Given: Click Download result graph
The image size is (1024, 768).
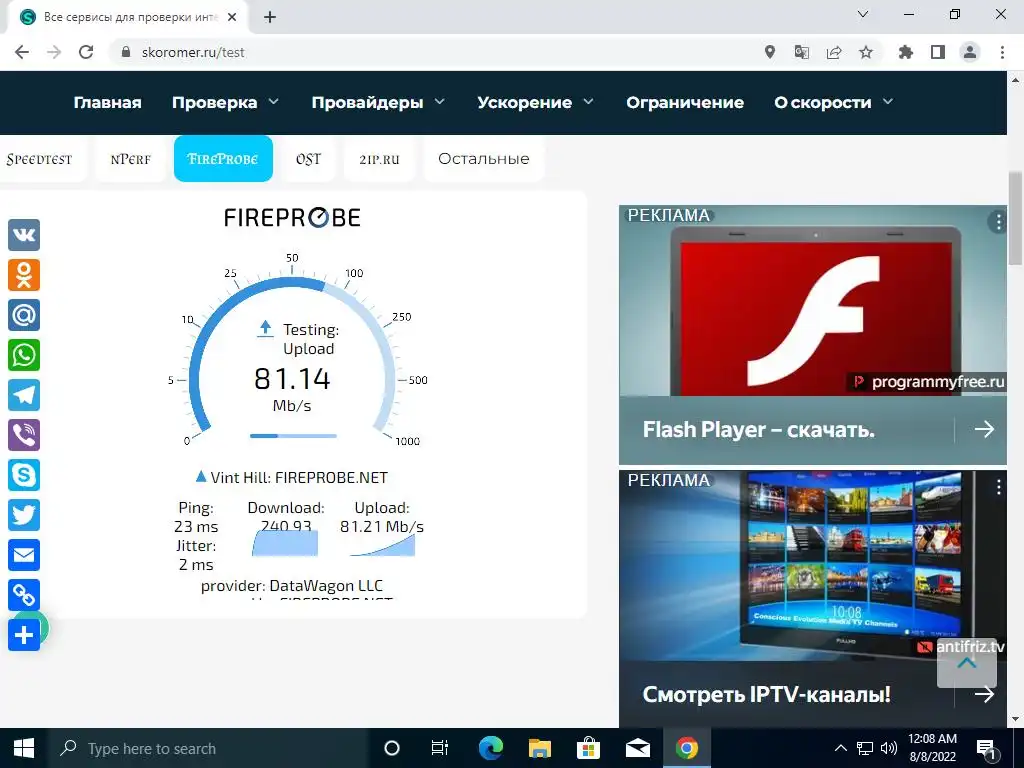Looking at the screenshot, I should click(285, 543).
